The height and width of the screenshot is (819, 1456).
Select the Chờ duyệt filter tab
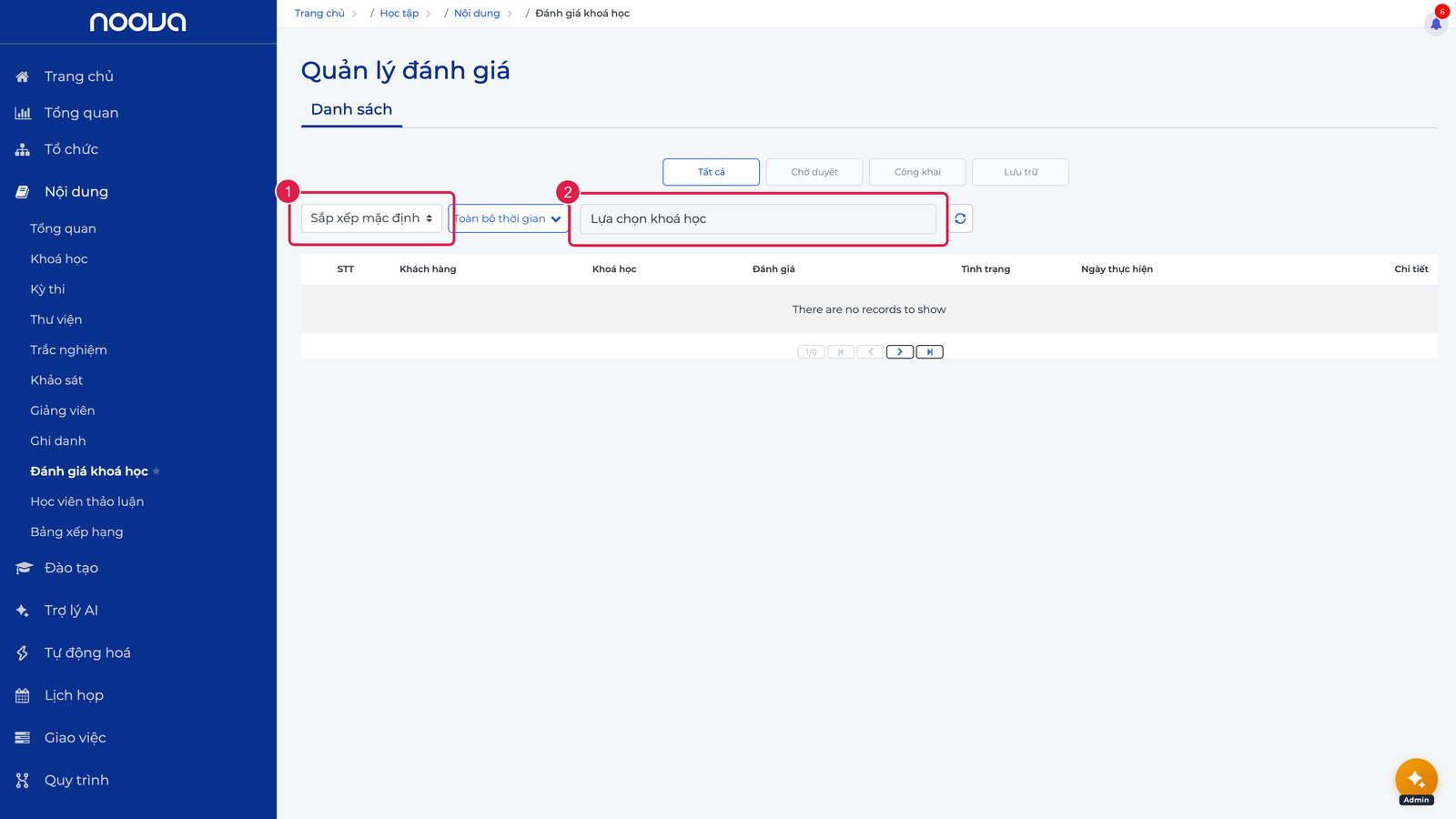(814, 172)
